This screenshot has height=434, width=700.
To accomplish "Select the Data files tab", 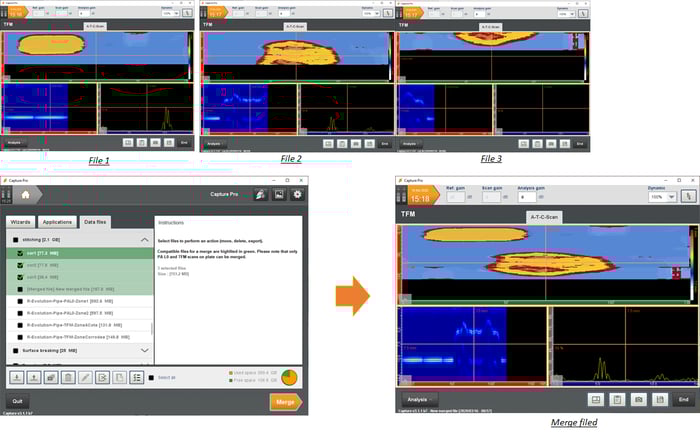I will pyautogui.click(x=95, y=222).
